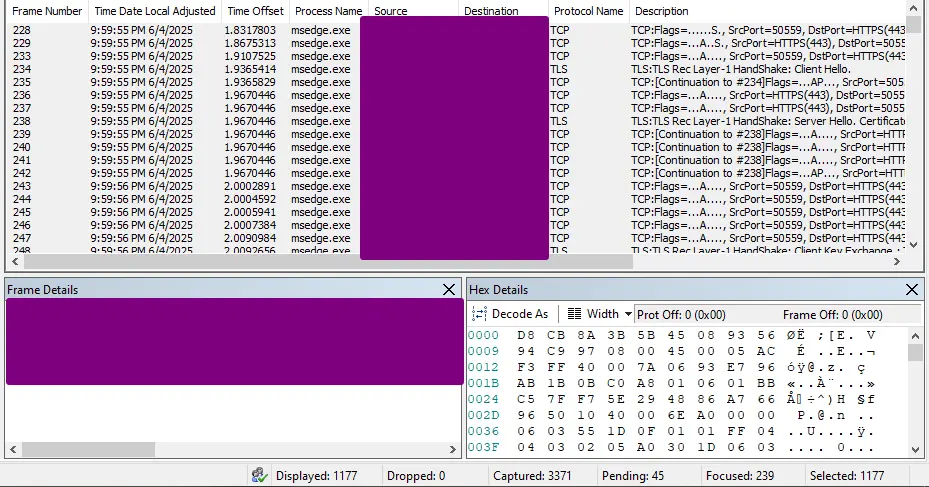Click TLS protocol cell of frame 234
Viewport: 929px width, 487px height.
pyautogui.click(x=559, y=69)
